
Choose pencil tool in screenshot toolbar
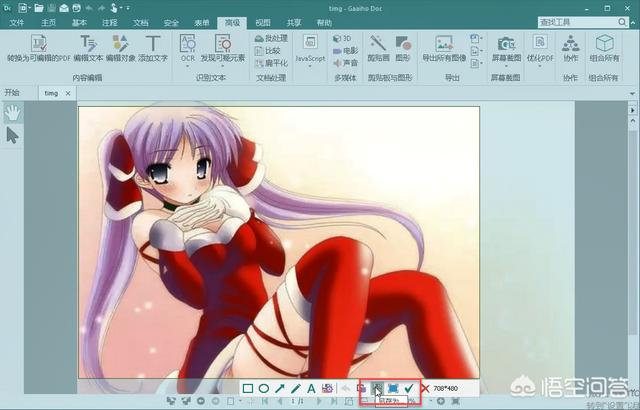[296, 388]
